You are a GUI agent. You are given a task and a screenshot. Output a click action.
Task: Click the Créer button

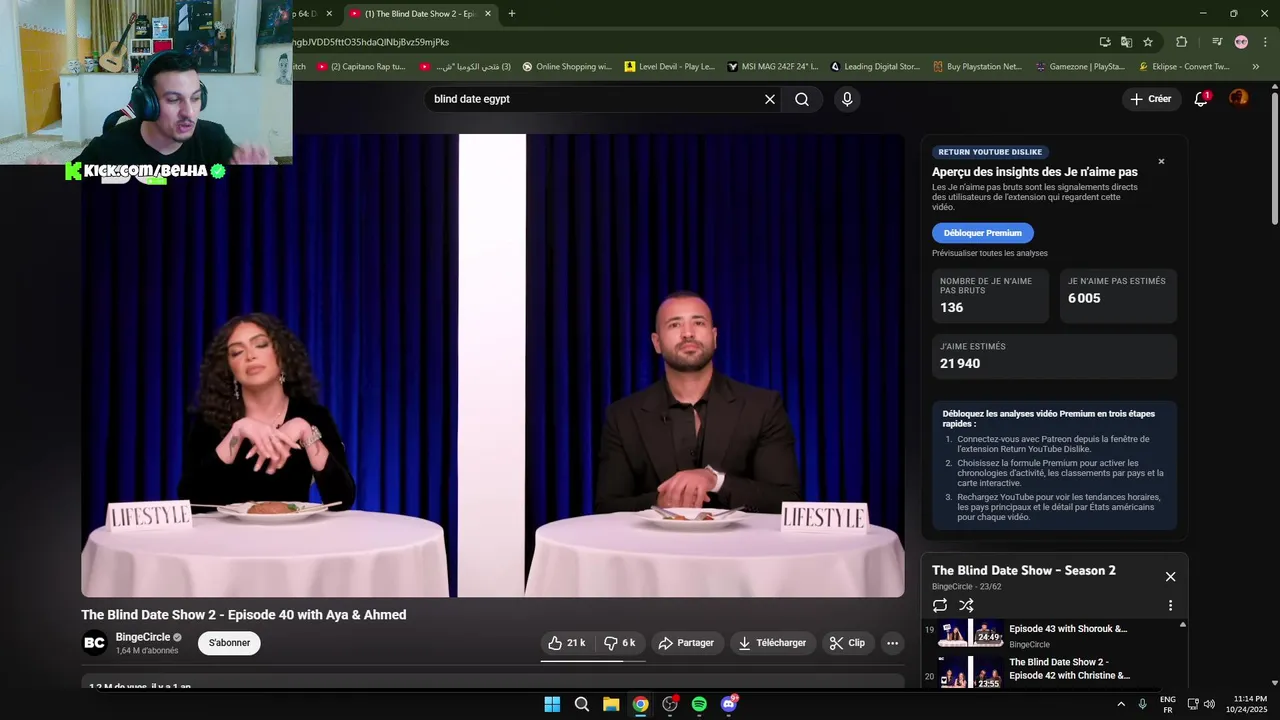tap(1151, 99)
